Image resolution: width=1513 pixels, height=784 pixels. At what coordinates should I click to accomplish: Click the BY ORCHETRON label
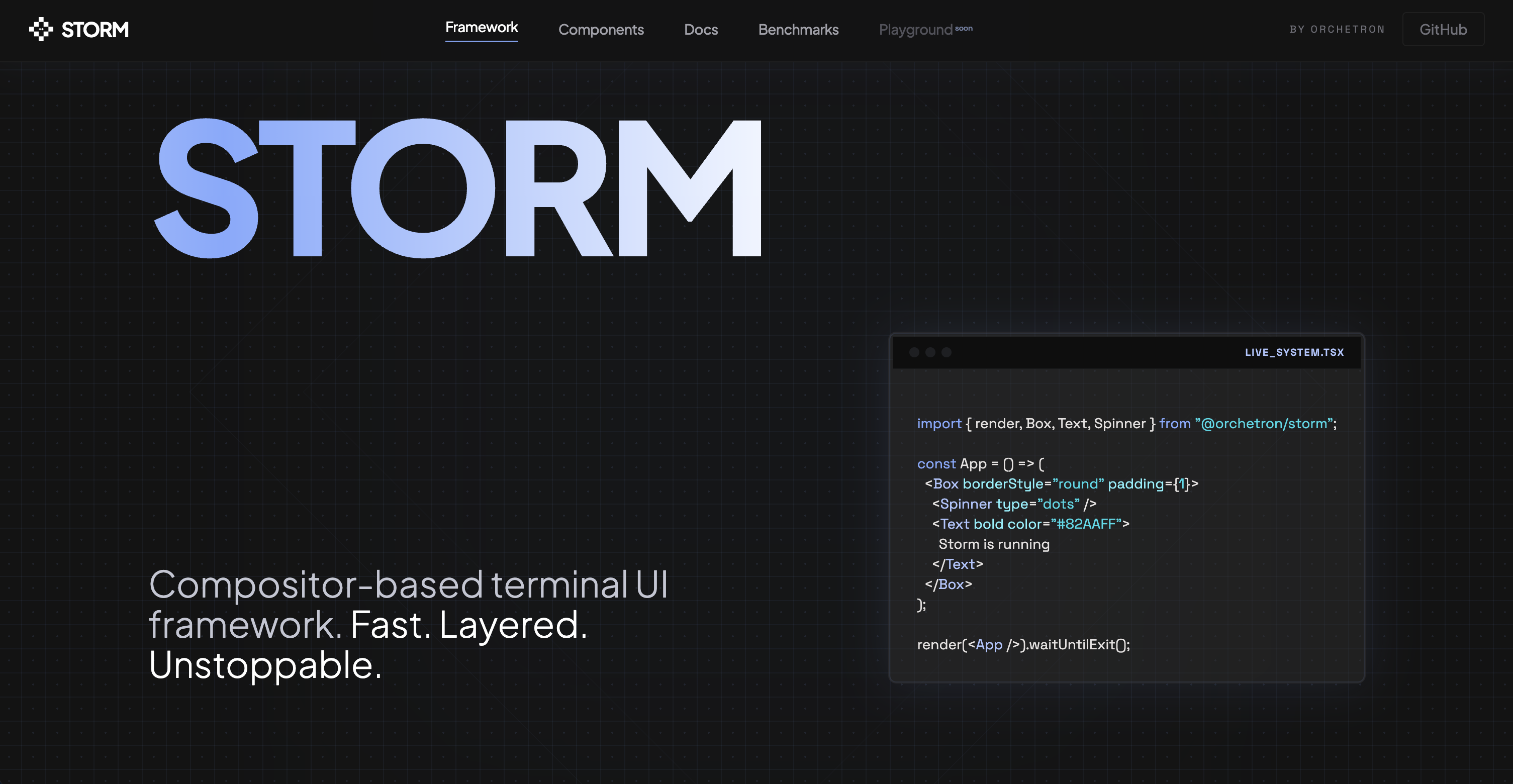click(1337, 29)
